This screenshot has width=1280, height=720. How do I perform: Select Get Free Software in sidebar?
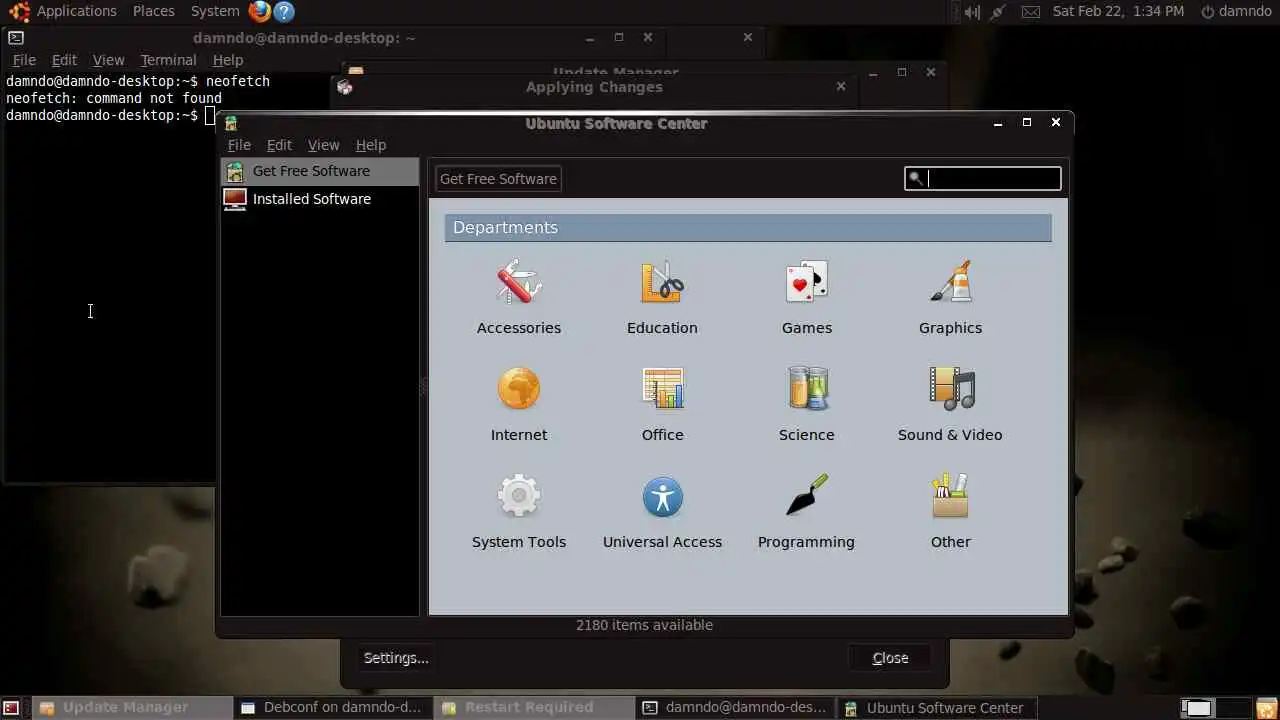pyautogui.click(x=320, y=171)
